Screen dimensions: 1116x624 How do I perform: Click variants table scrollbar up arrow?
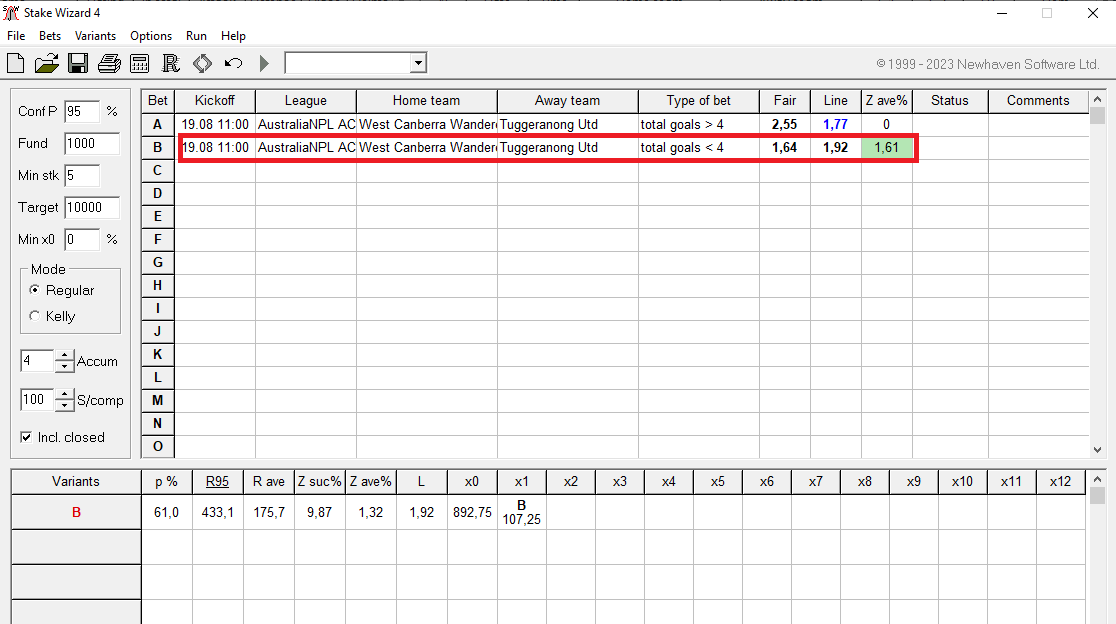[x=1097, y=479]
